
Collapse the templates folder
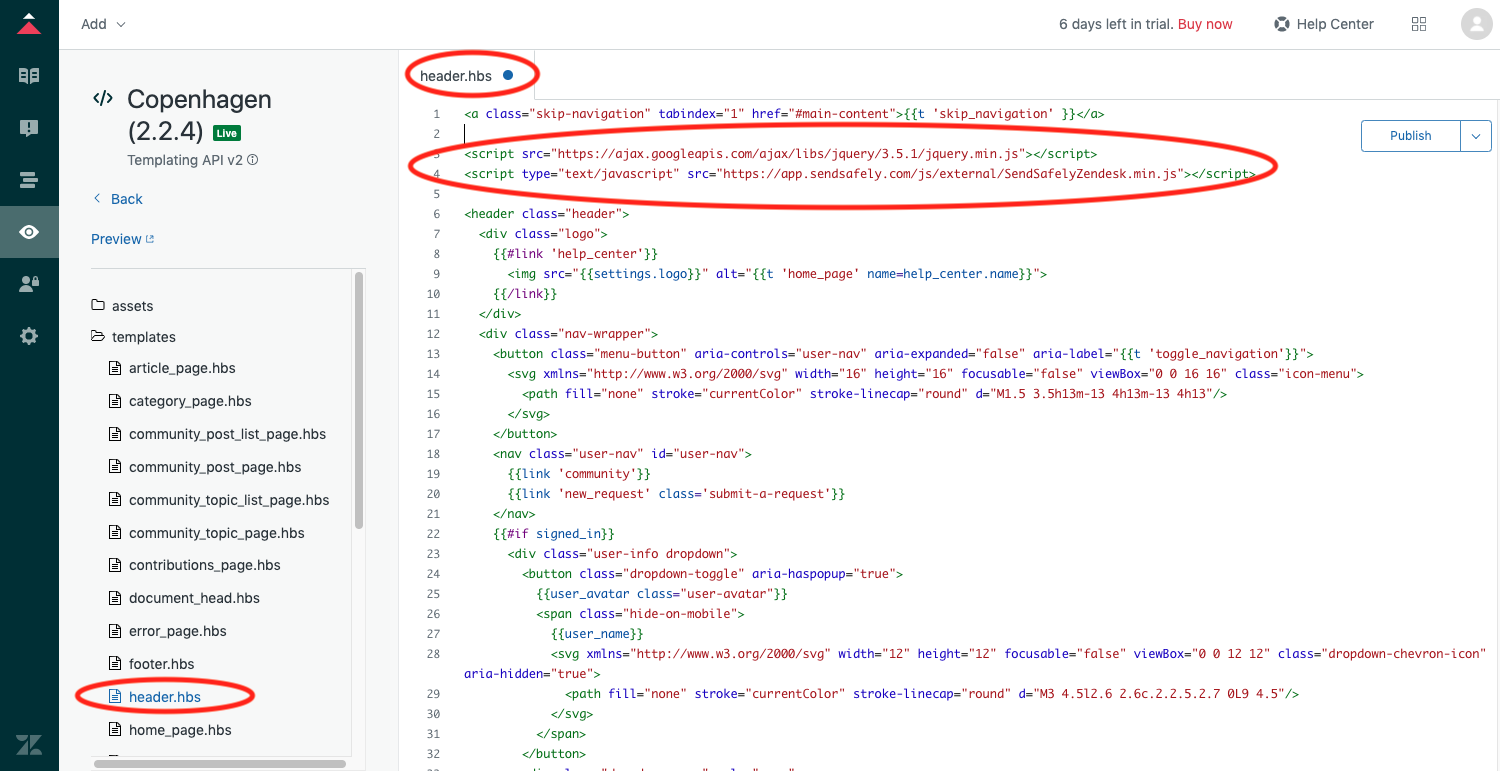[x=142, y=337]
